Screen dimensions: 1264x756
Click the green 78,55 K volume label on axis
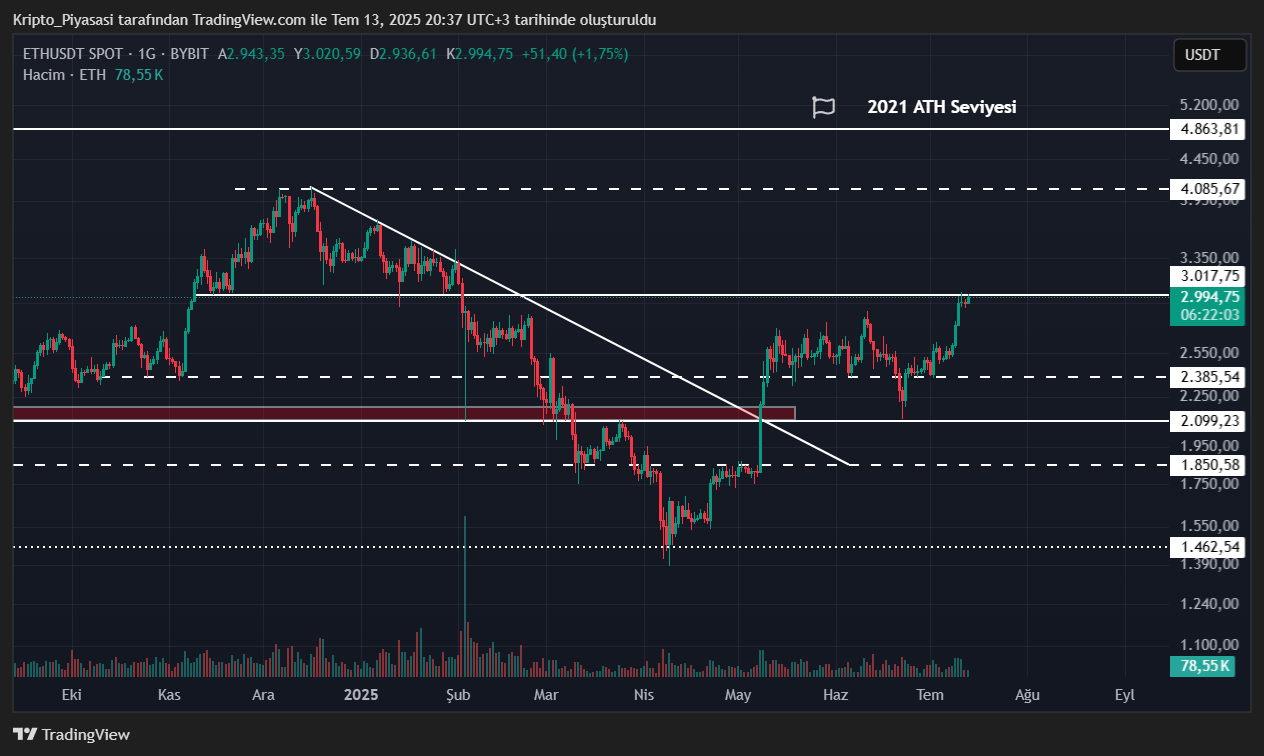click(1203, 666)
